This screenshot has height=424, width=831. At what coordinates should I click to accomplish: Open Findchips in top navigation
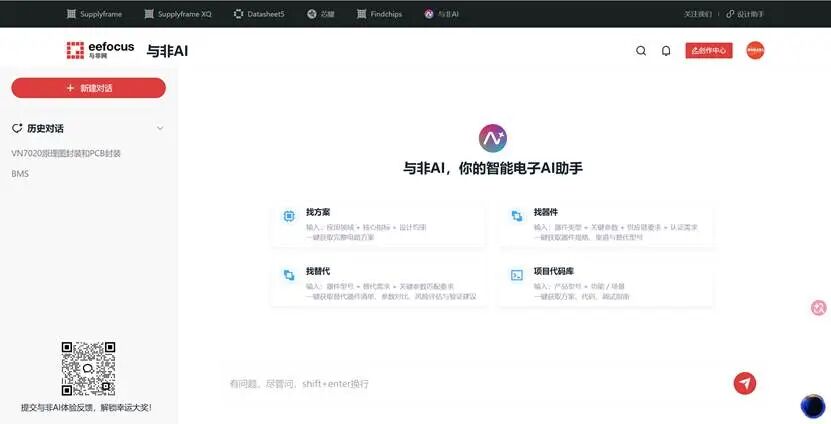click(379, 14)
